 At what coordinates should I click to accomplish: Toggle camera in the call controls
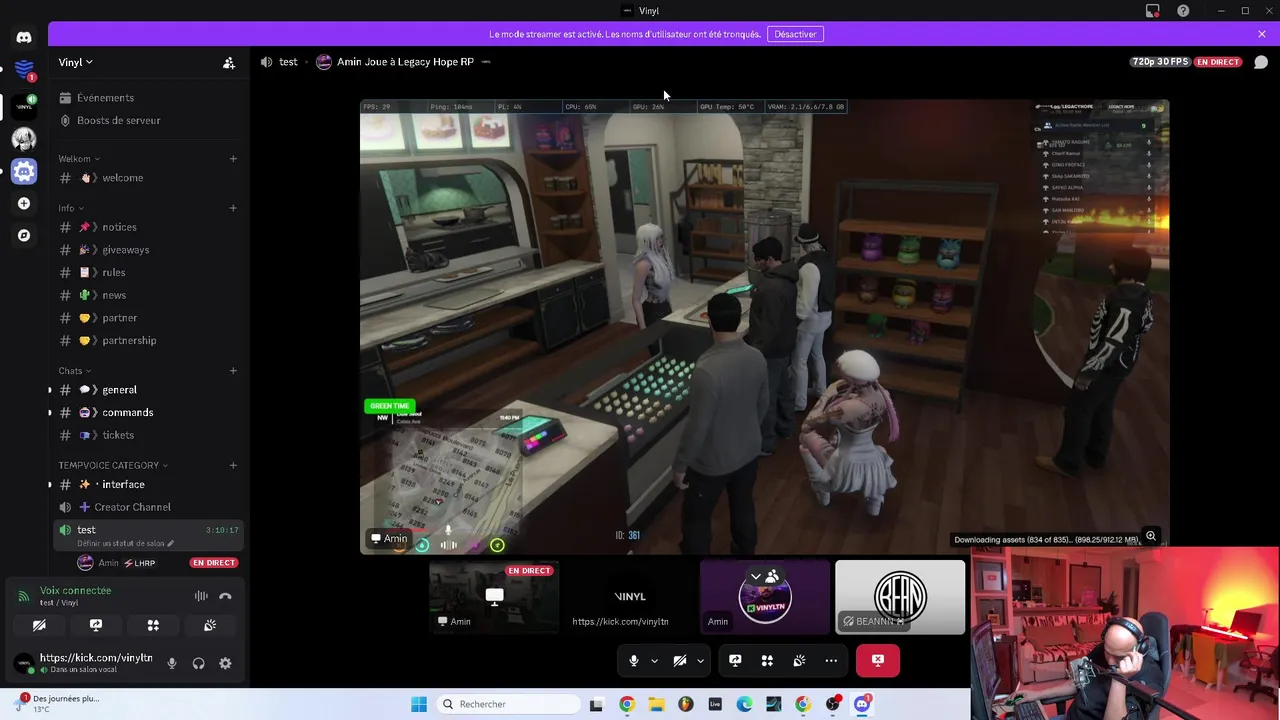(680, 660)
